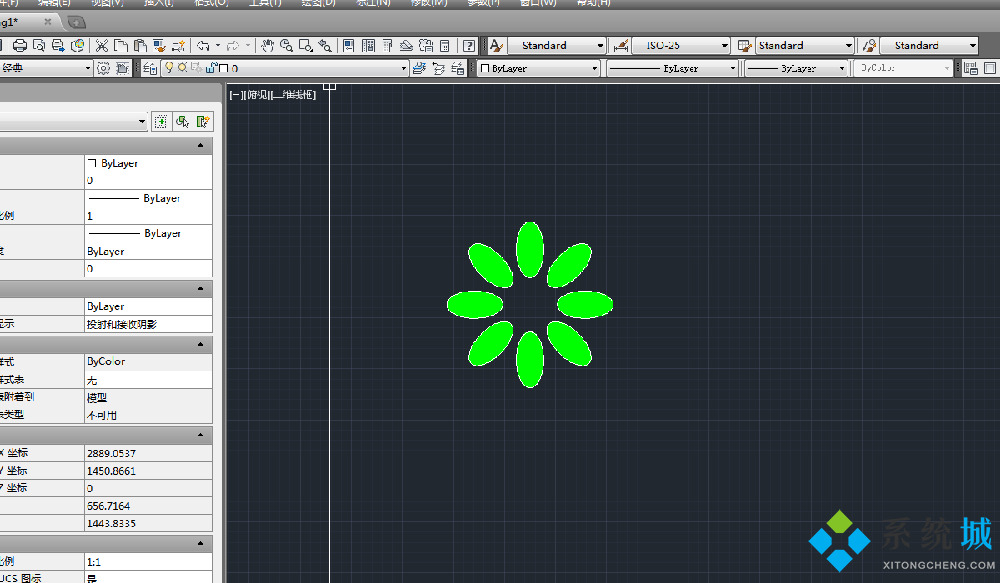Toggle the layer on/off lightbulb icon
This screenshot has height=583, width=1000.
169,68
